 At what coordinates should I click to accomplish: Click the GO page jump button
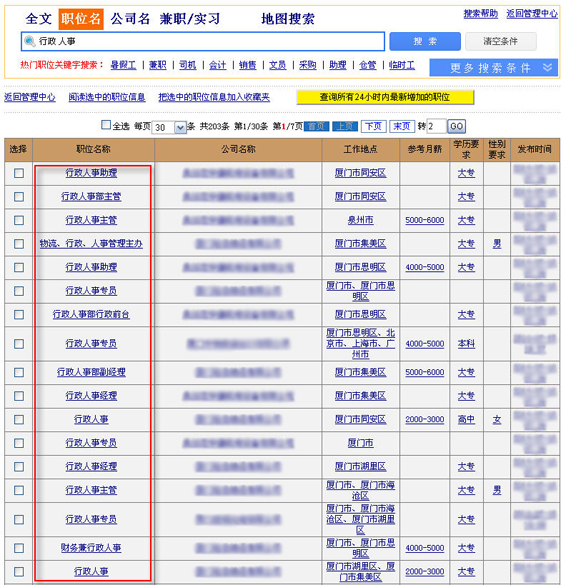click(456, 126)
